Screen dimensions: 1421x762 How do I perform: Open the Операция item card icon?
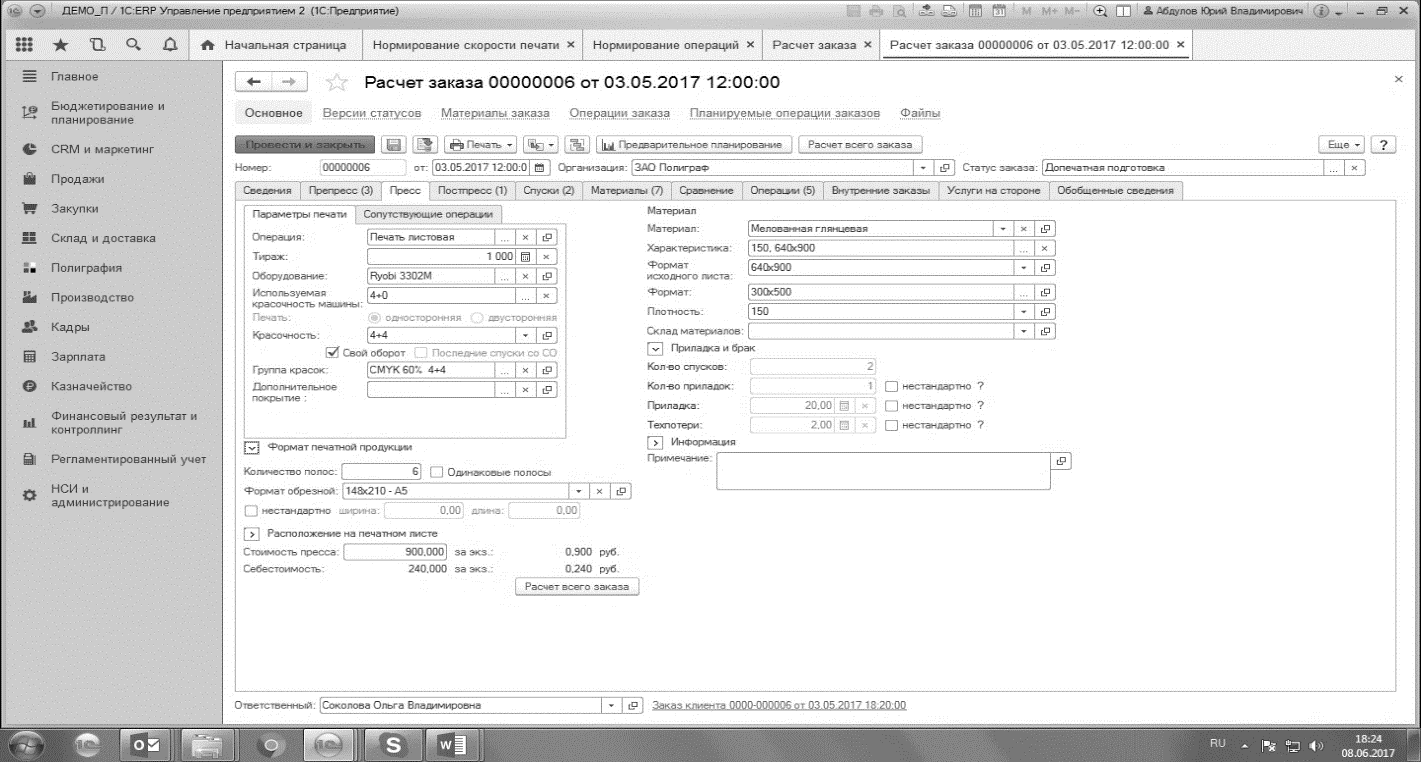click(547, 237)
